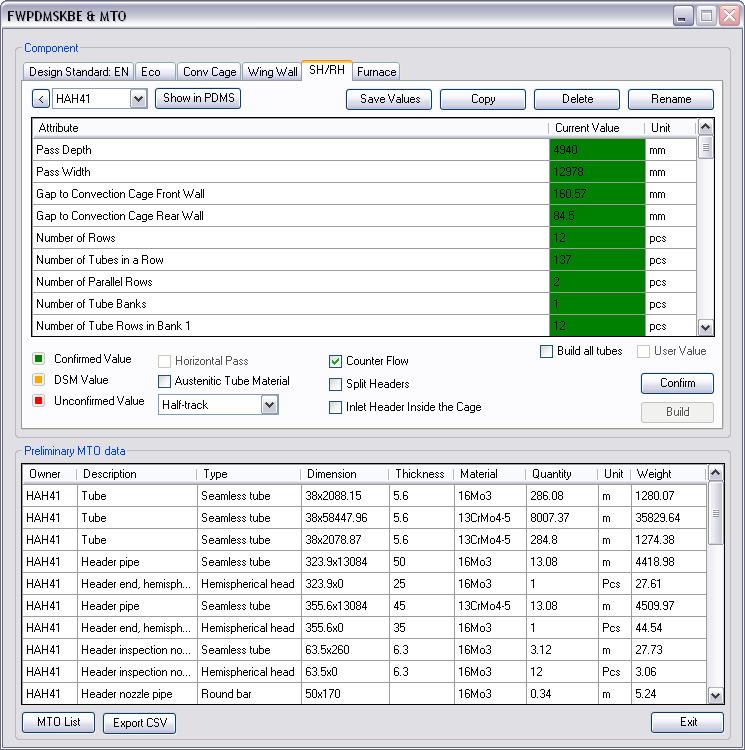Image resolution: width=745 pixels, height=750 pixels.
Task: Open the HAH41 component dropdown
Action: 138,99
